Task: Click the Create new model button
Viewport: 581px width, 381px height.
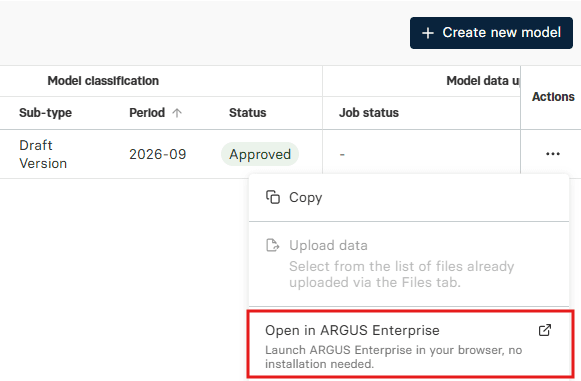Action: pyautogui.click(x=491, y=33)
